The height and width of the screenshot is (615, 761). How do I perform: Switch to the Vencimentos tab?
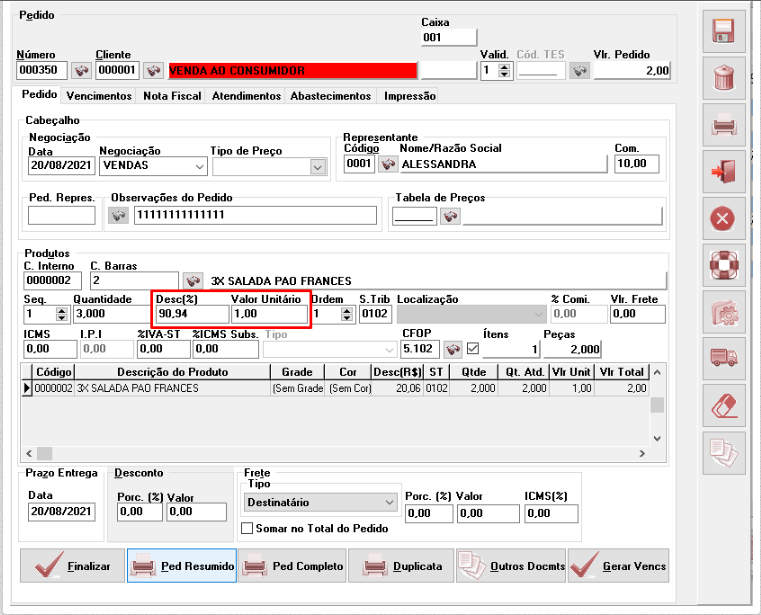pyautogui.click(x=99, y=96)
